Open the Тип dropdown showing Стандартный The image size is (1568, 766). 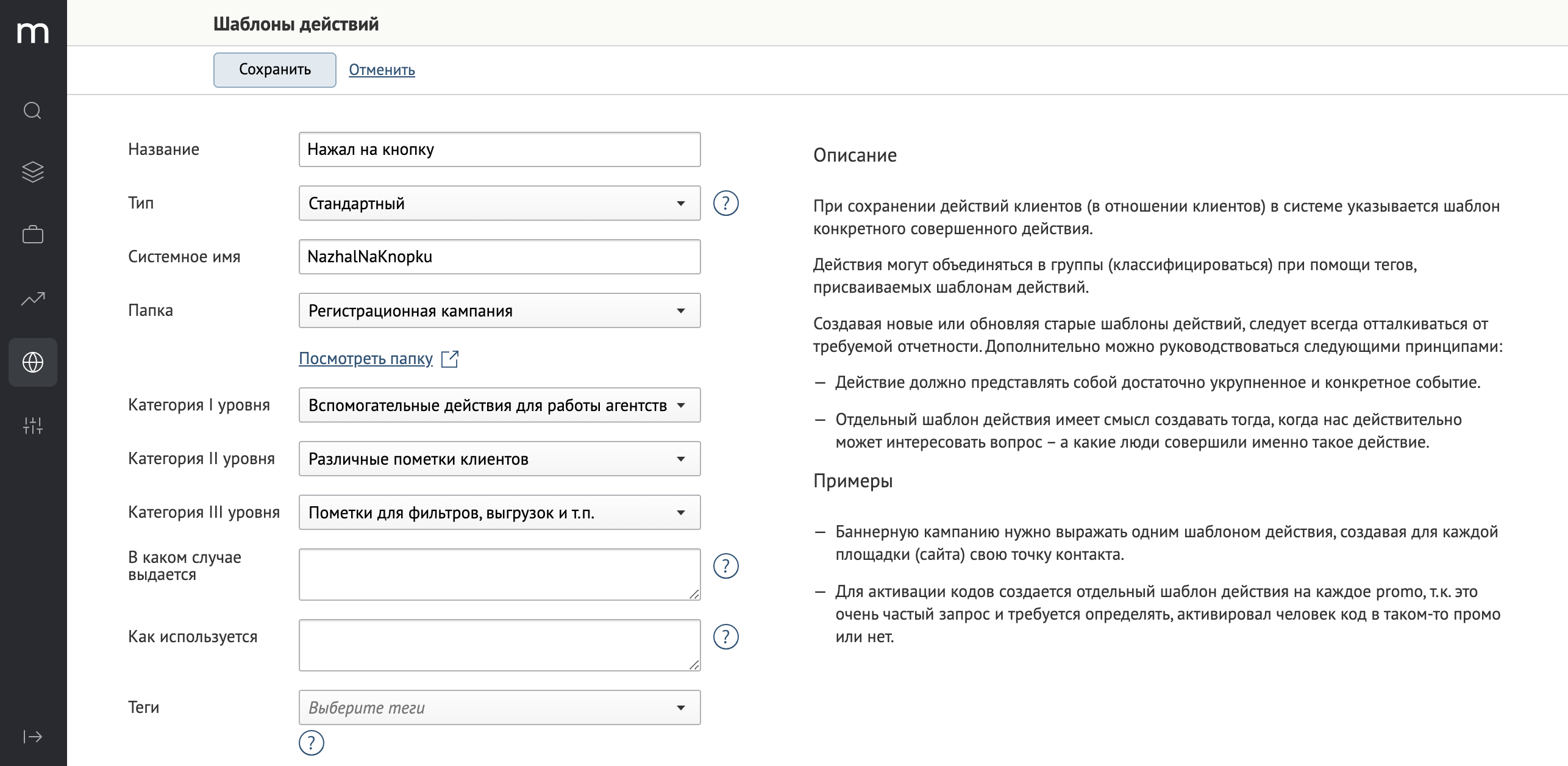click(x=500, y=203)
